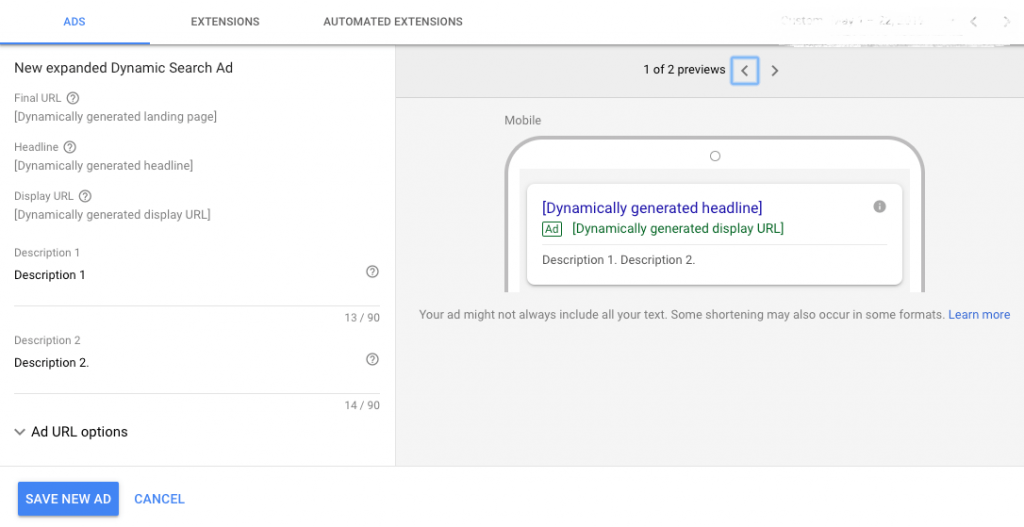Go to the previous ad preview
This screenshot has height=527, width=1024.
744,71
